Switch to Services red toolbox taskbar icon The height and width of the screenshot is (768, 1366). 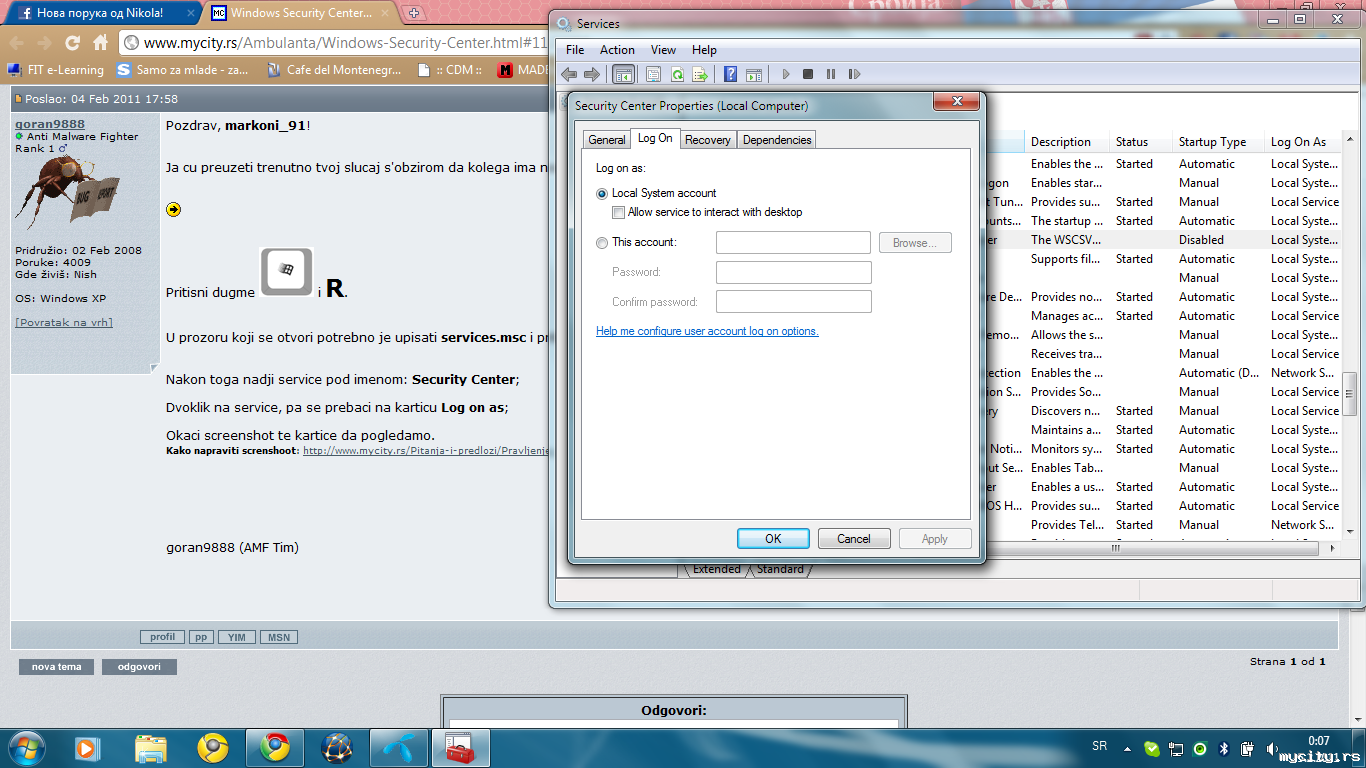pyautogui.click(x=460, y=748)
